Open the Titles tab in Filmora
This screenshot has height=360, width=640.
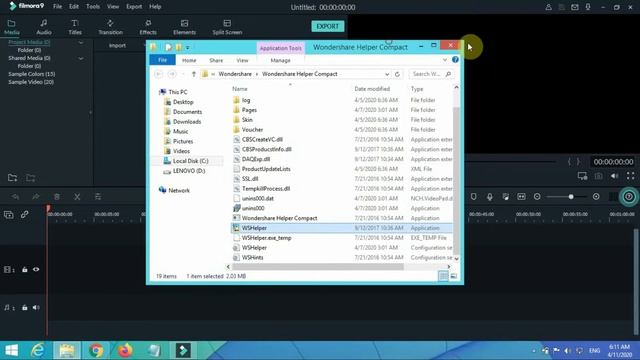(75, 27)
